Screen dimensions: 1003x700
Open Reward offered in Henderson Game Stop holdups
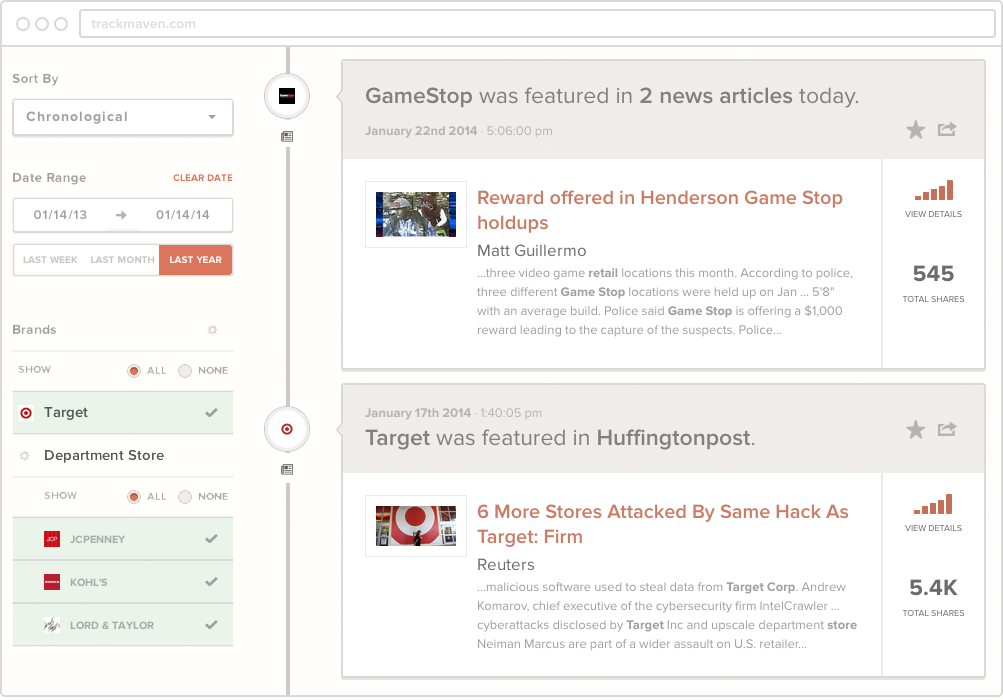tap(659, 210)
